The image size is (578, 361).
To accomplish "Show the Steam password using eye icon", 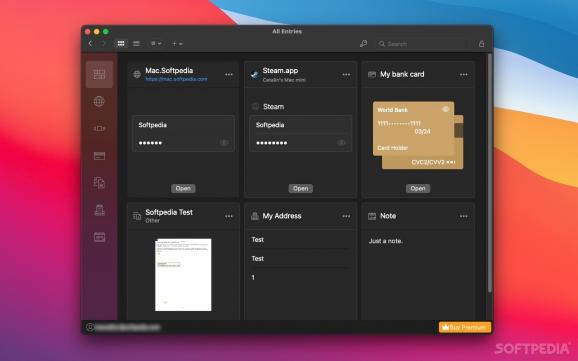I will pyautogui.click(x=341, y=143).
